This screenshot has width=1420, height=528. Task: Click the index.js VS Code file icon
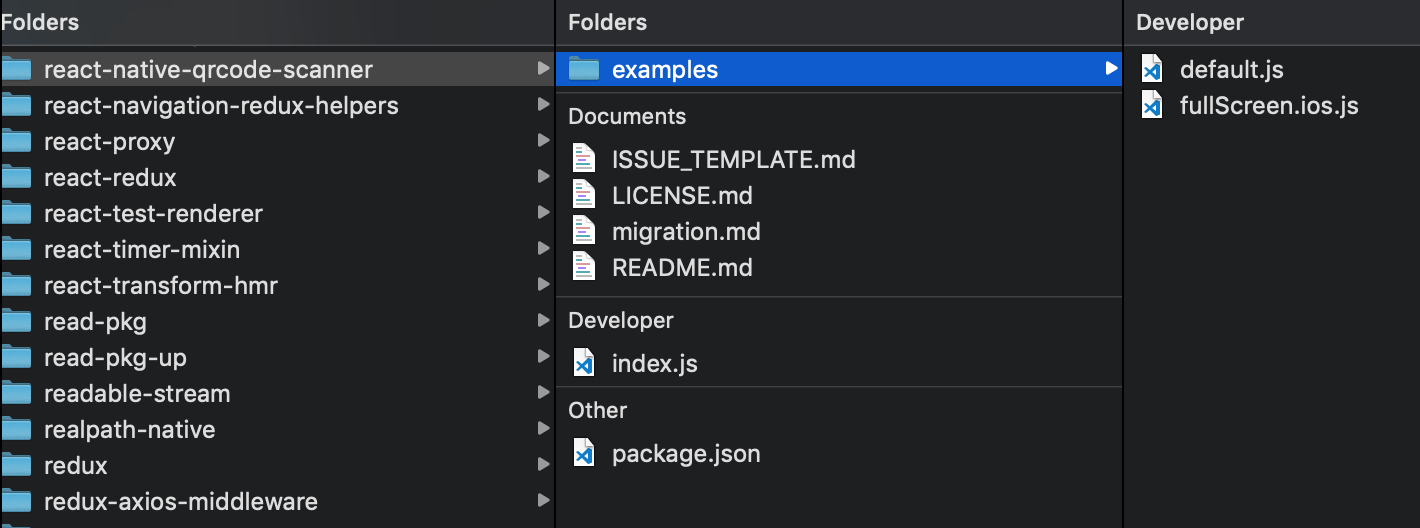click(x=584, y=363)
